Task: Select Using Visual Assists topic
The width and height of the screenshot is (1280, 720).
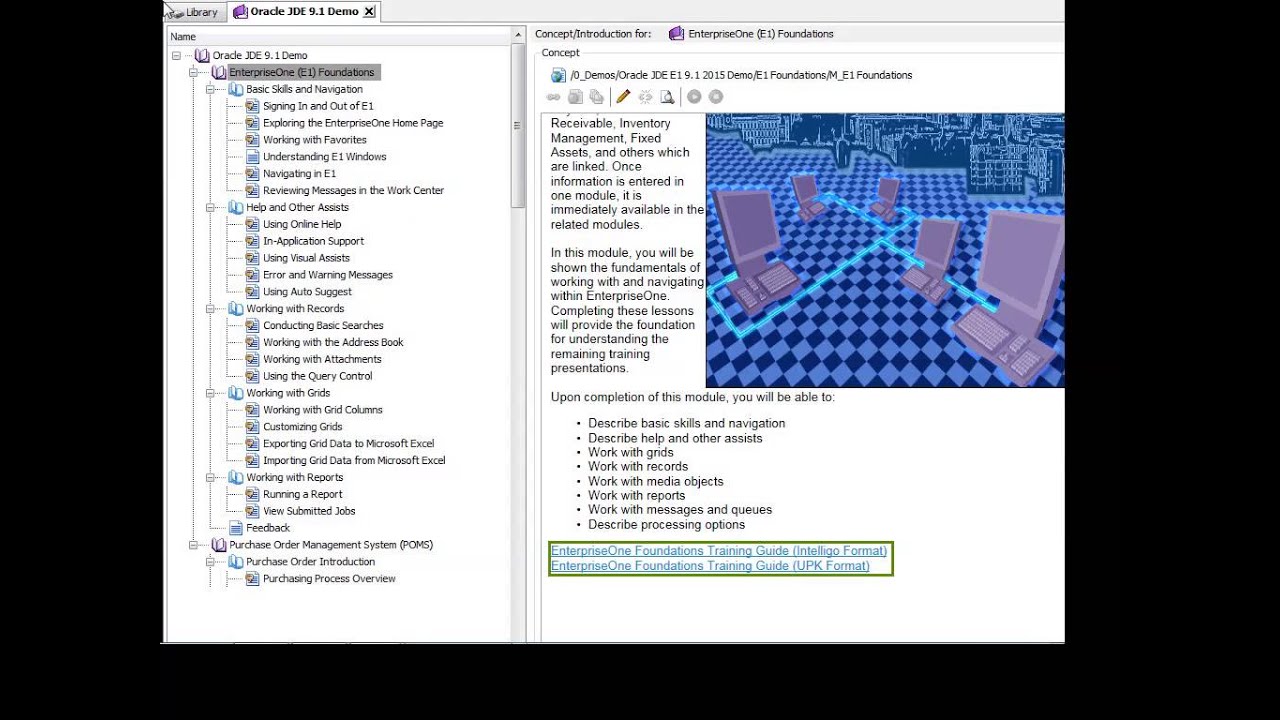Action: tap(306, 258)
